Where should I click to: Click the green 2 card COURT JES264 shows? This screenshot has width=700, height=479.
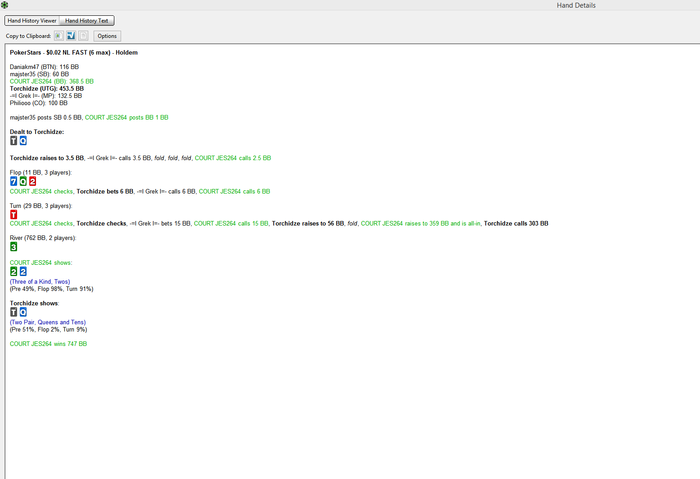13,271
